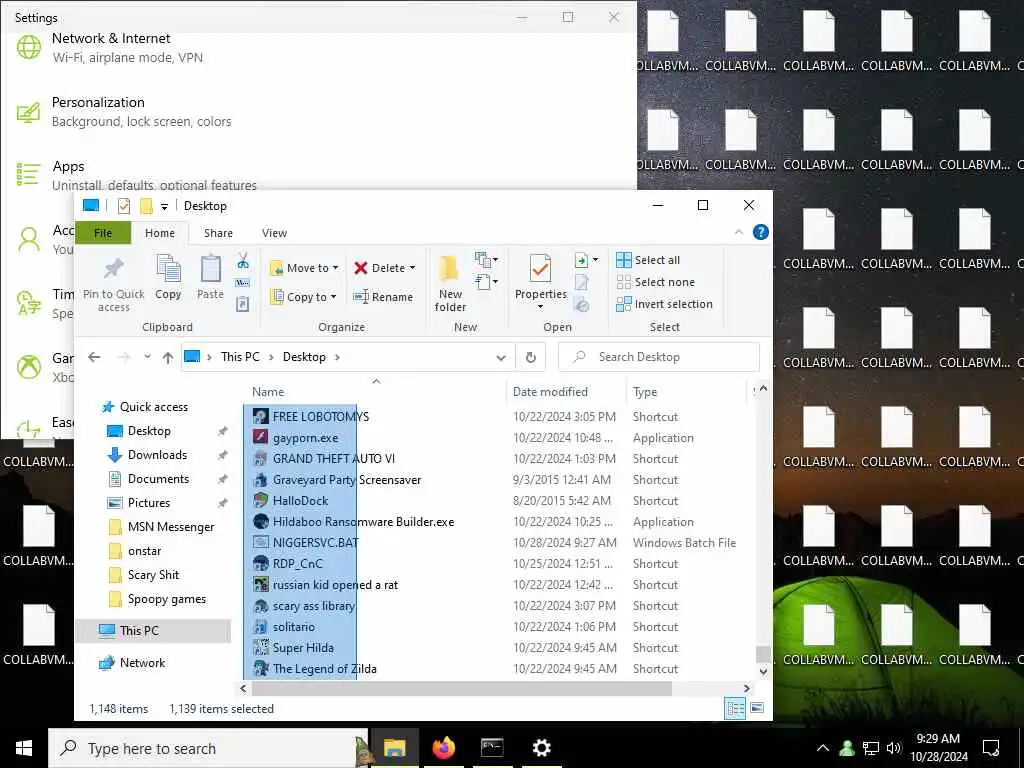The image size is (1024, 768).
Task: Click the History icon in the Open group
Action: [x=581, y=305]
